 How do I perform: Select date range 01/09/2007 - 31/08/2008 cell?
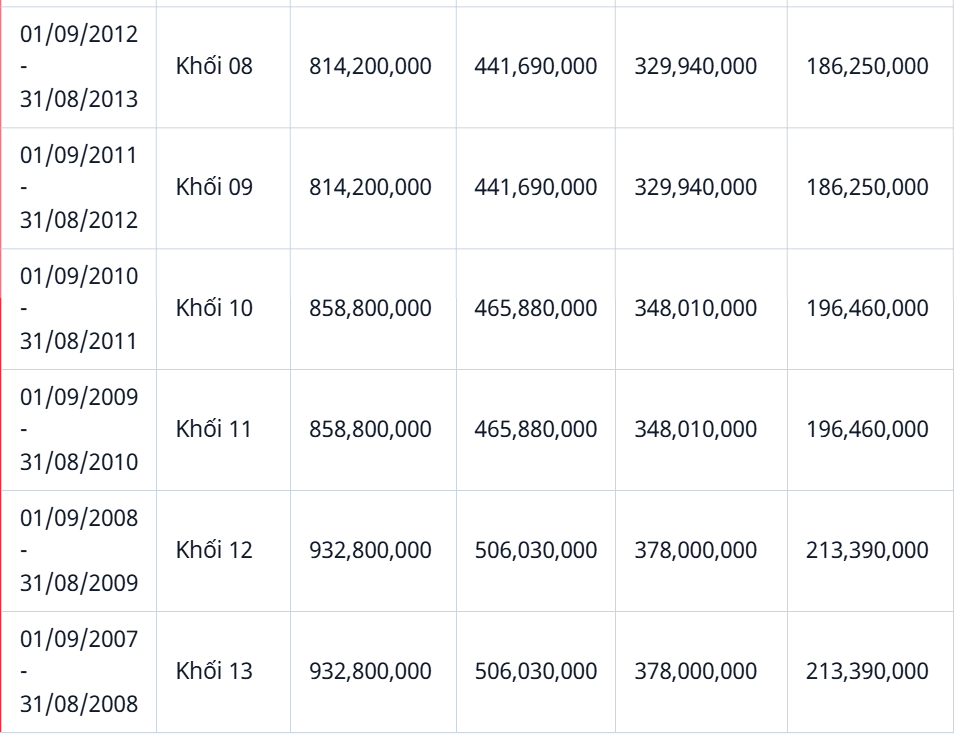pyautogui.click(x=79, y=671)
